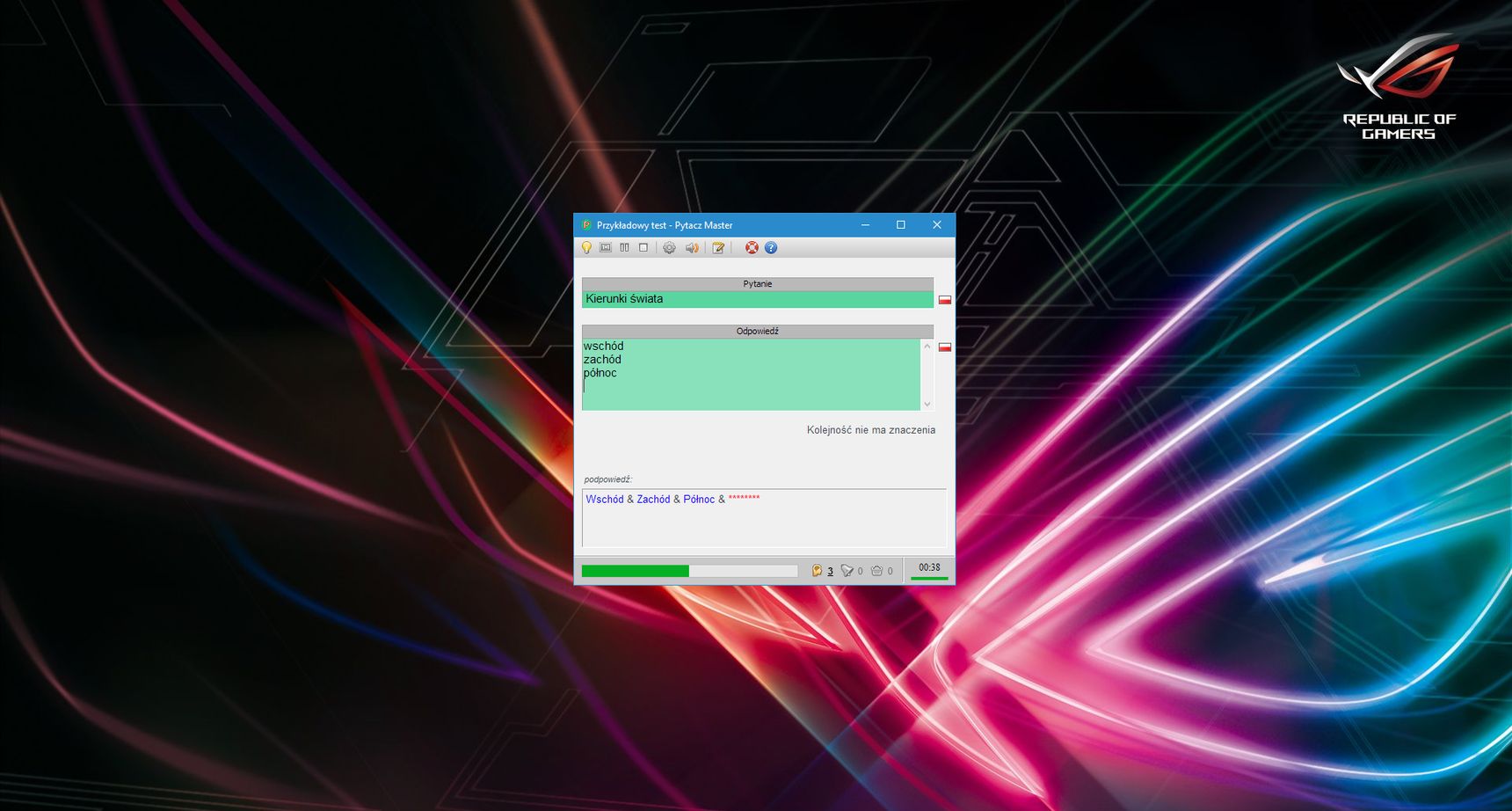Screen dimensions: 1512x811
Task: Click the answer scrollbar up arrow
Action: (x=927, y=346)
